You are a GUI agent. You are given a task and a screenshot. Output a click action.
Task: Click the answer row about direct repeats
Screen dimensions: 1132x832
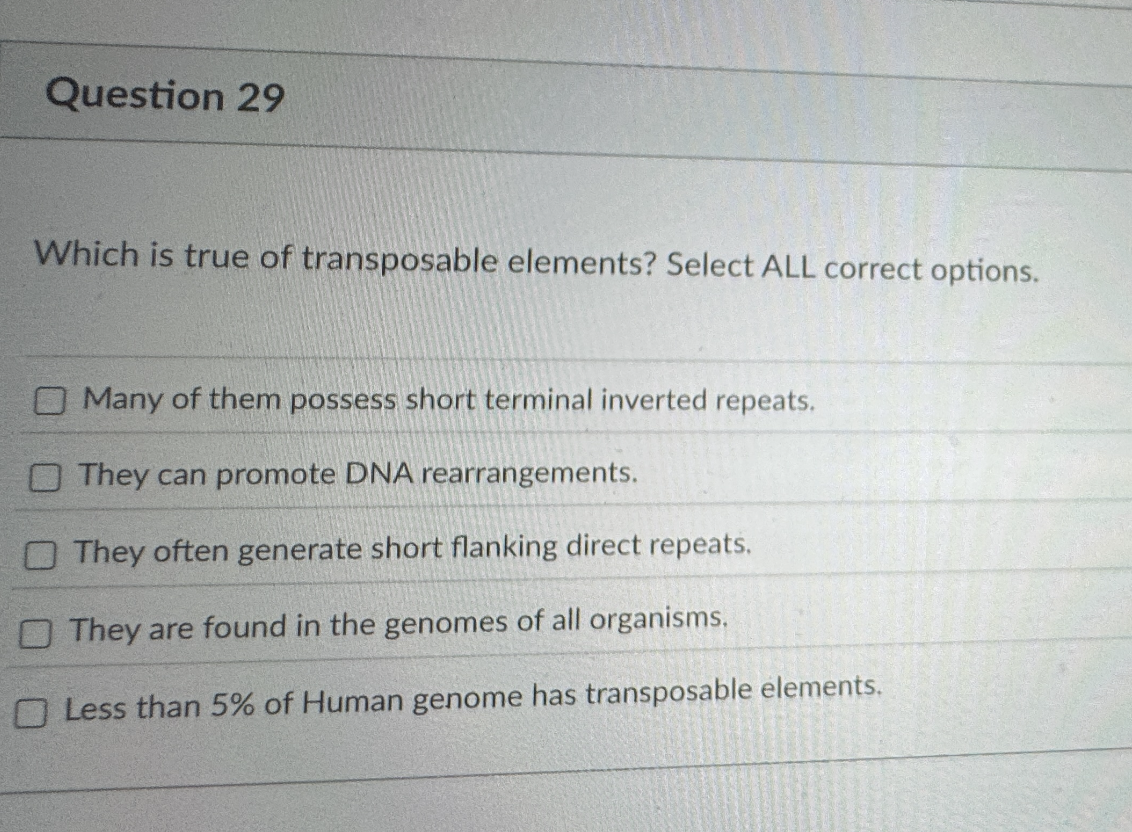(410, 549)
